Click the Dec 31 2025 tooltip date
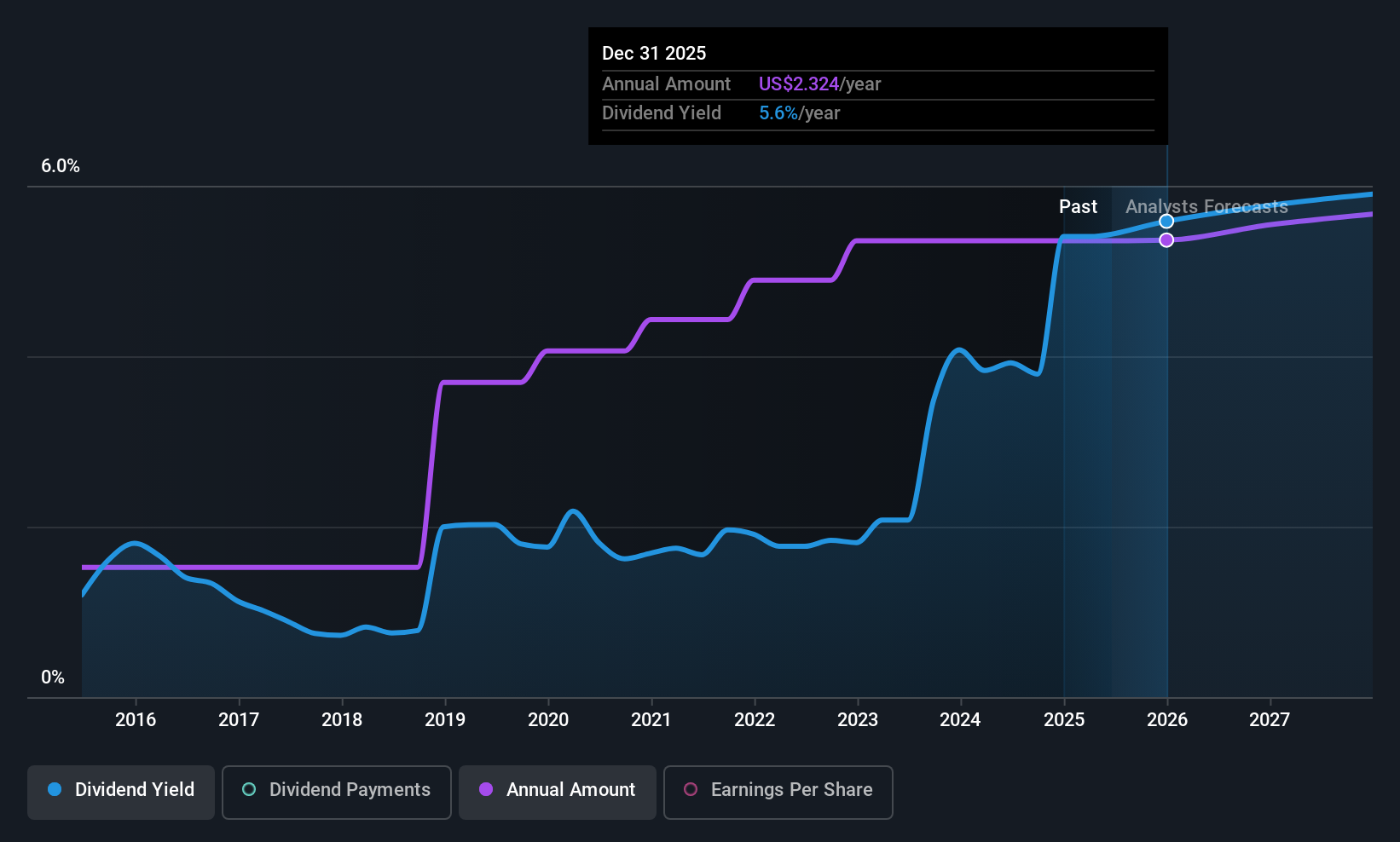The image size is (1400, 842). tap(654, 54)
